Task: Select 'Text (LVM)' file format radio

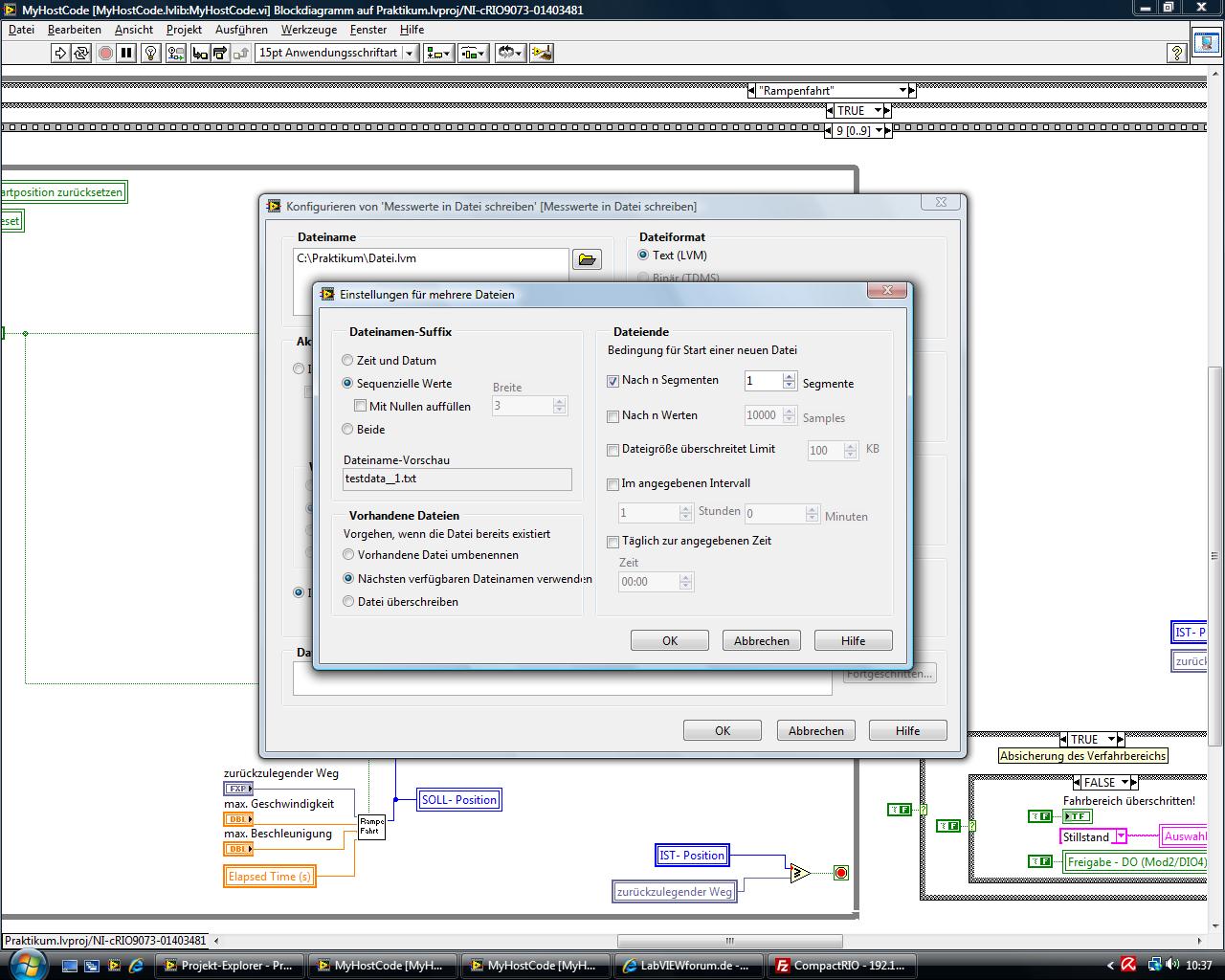Action: tap(643, 256)
